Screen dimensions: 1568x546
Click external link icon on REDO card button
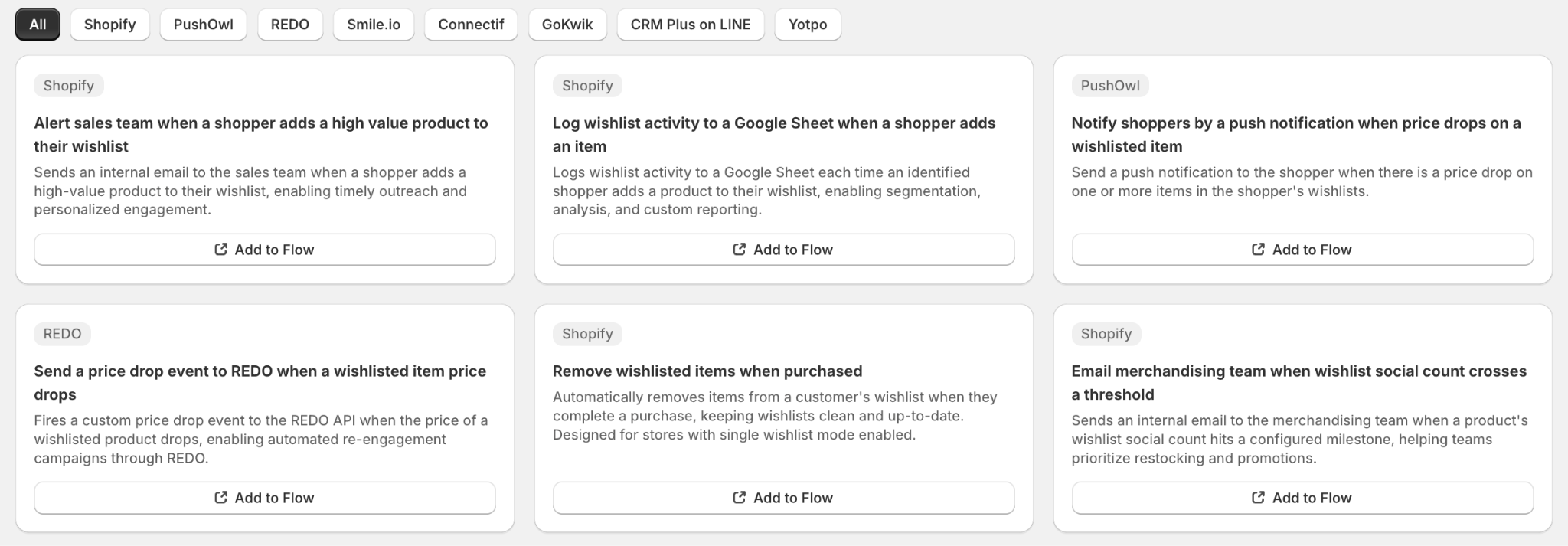click(221, 497)
